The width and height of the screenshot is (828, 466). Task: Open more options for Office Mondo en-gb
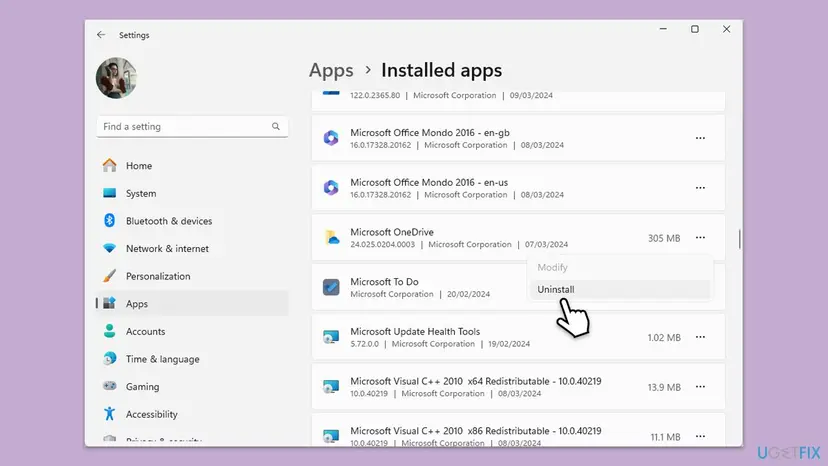[700, 138]
